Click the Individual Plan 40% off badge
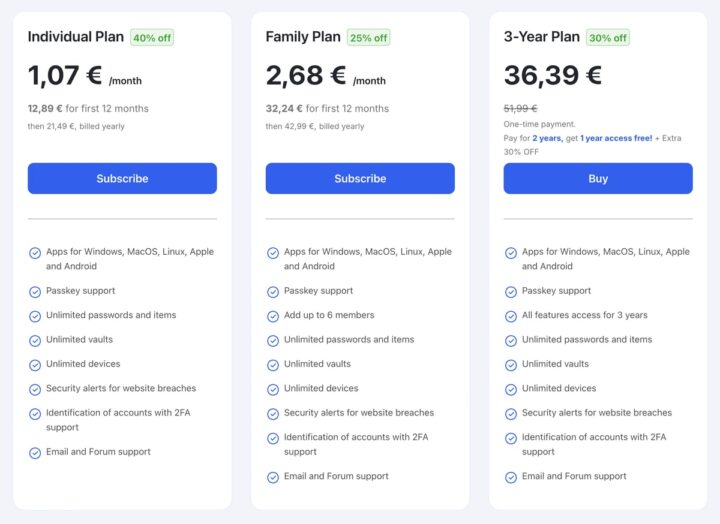720x524 pixels. point(152,38)
